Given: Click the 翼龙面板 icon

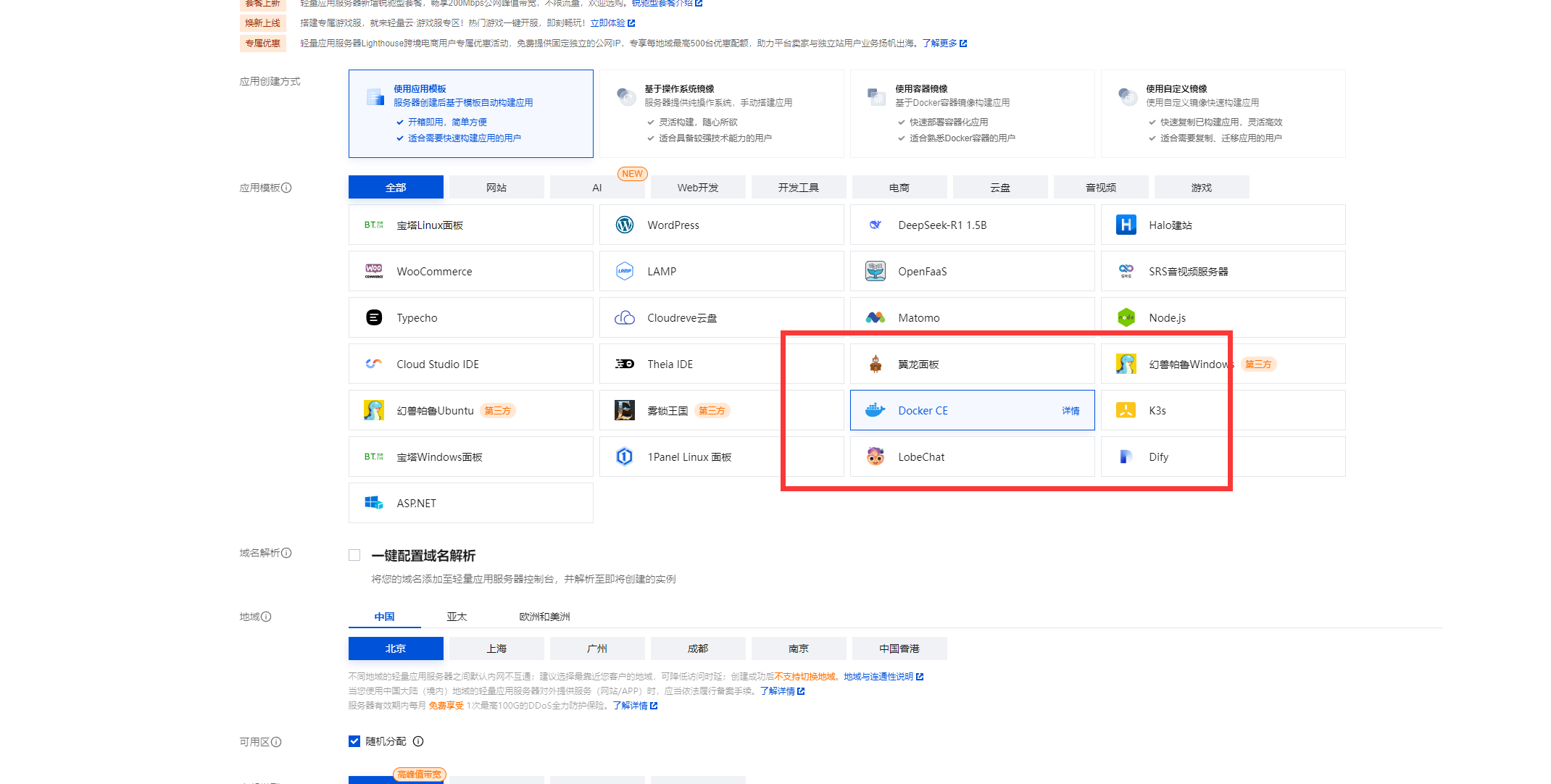Looking at the screenshot, I should [x=876, y=364].
